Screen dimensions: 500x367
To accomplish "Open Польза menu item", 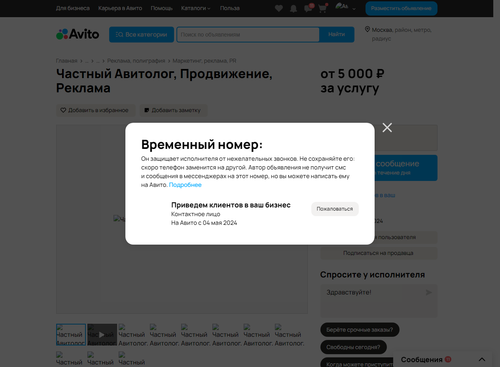I will pos(230,8).
